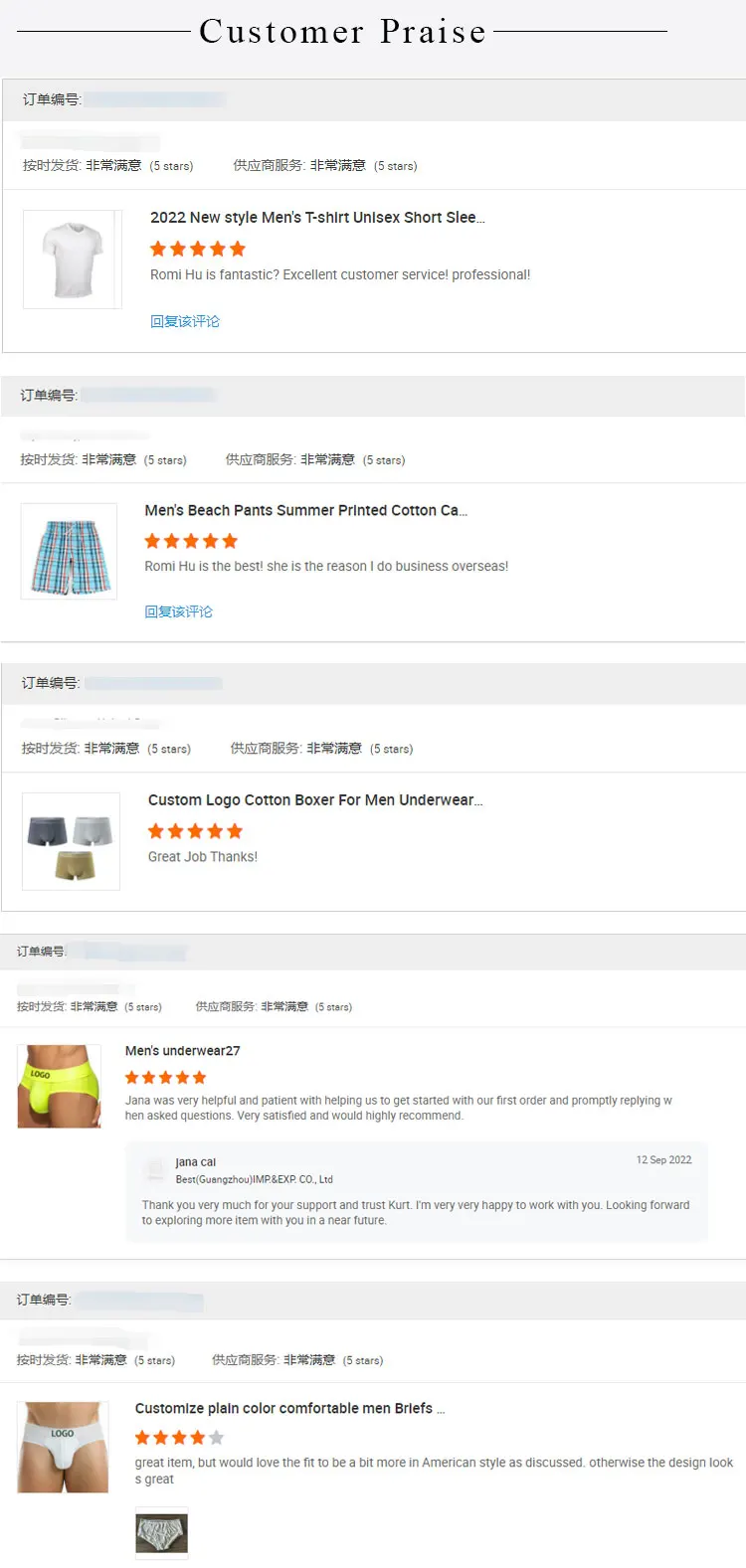This screenshot has height=1568, width=746.
Task: Open Custom Logo Cotton Boxer For Men title
Action: (315, 799)
